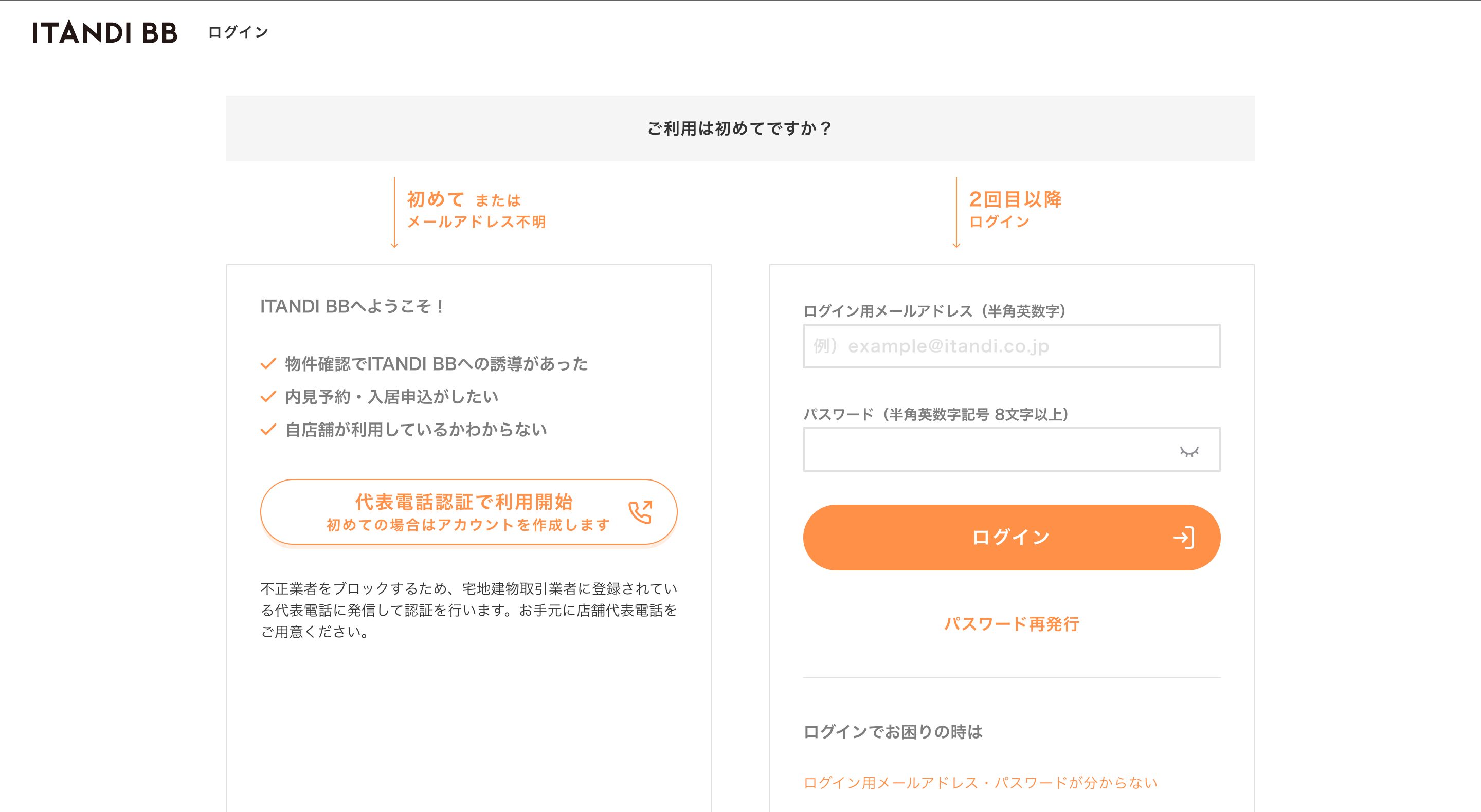1481x812 pixels.
Task: Click checkmark beside 物件確認 item
Action: click(268, 364)
